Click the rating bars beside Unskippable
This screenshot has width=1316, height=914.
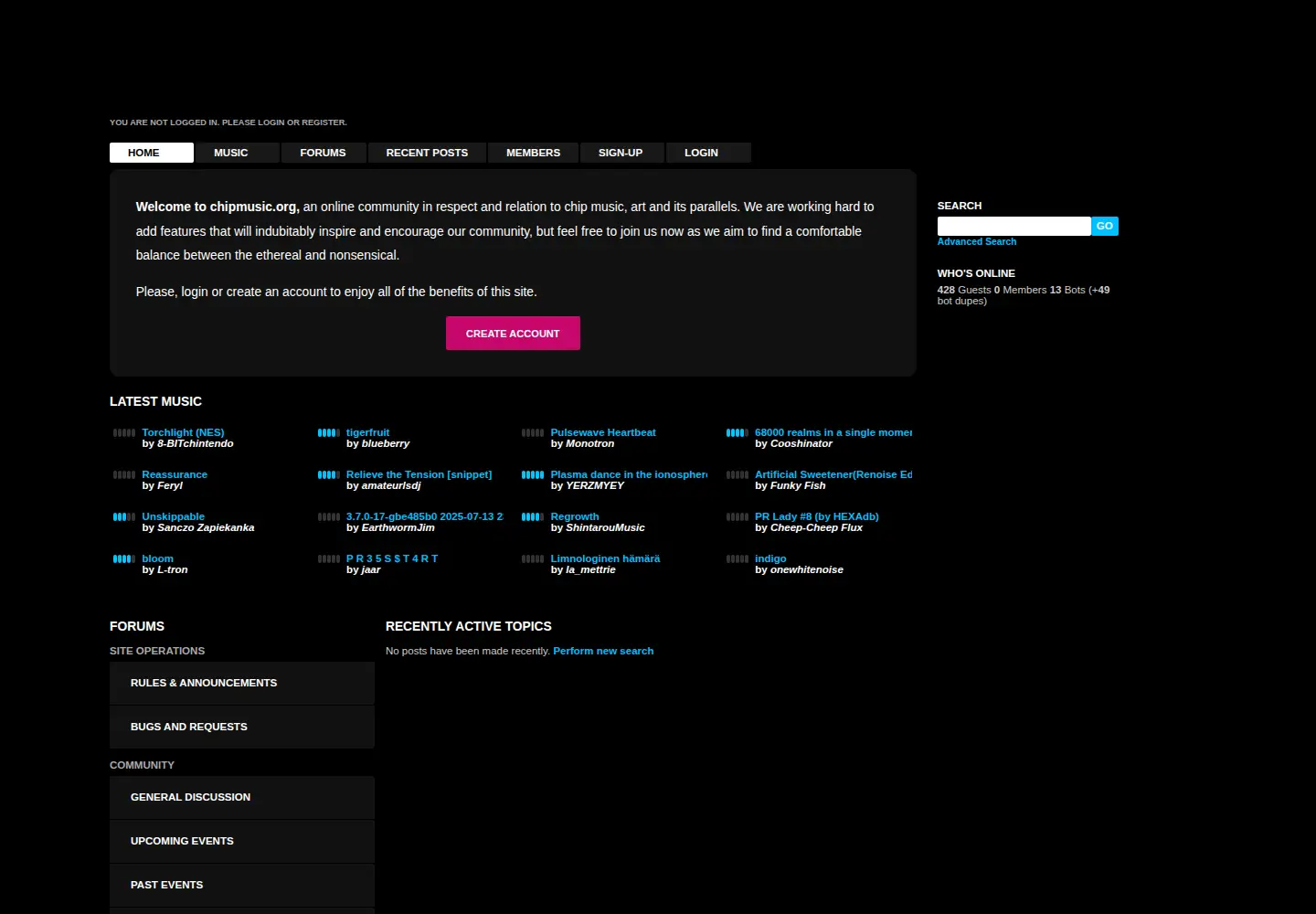(x=124, y=517)
